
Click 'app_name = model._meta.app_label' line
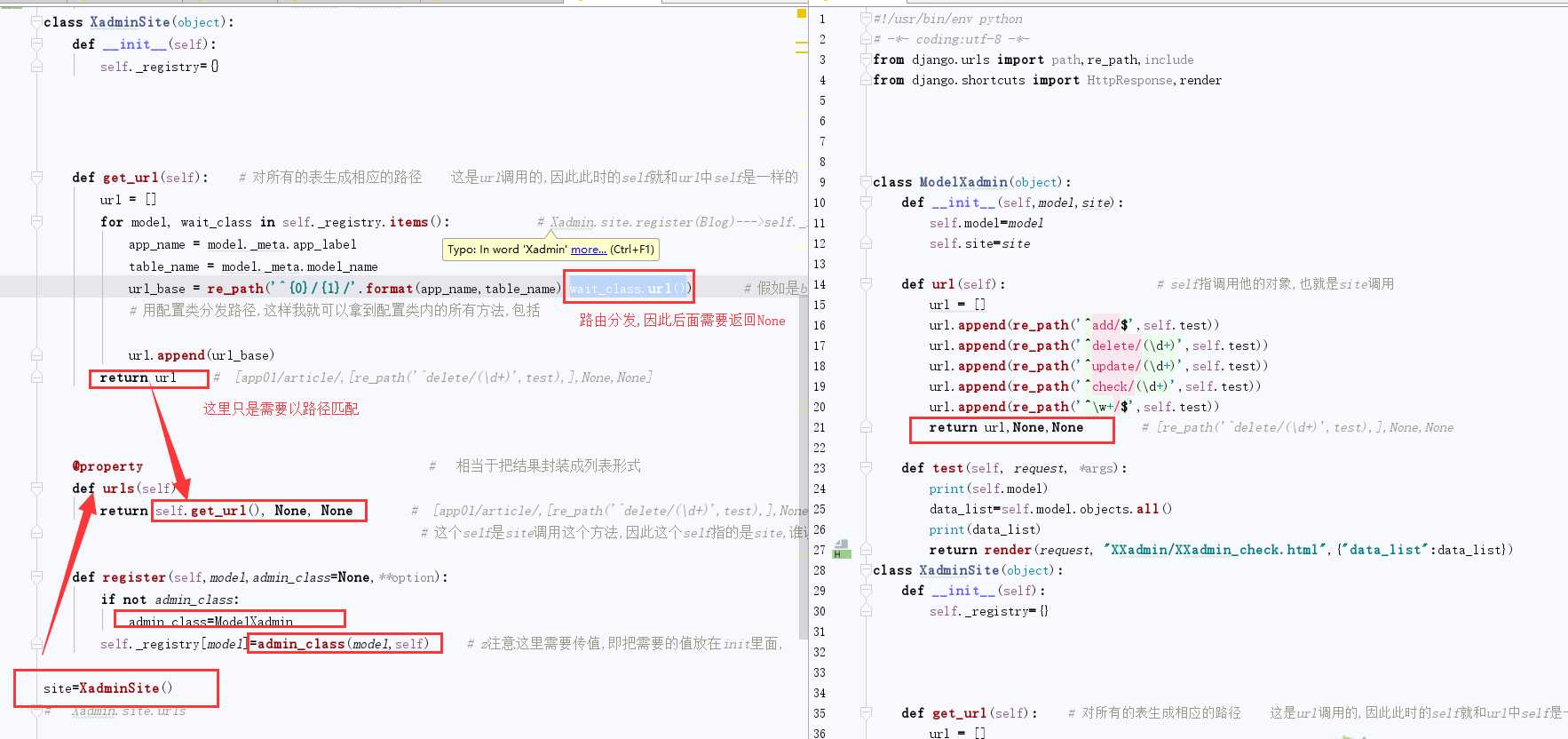point(242,244)
